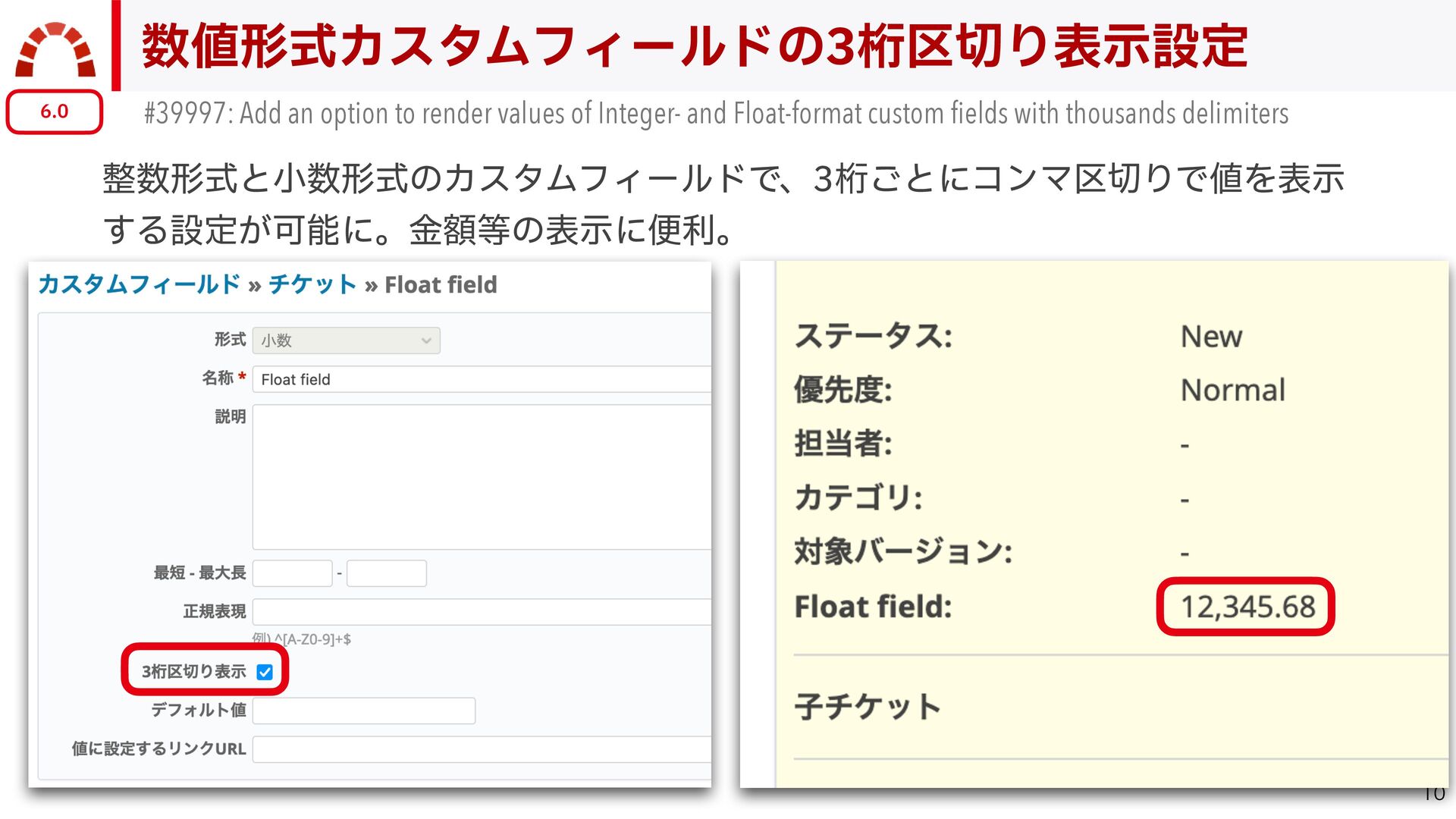
Task: Click the #39997 issue reference subtitle
Action: pos(716,114)
